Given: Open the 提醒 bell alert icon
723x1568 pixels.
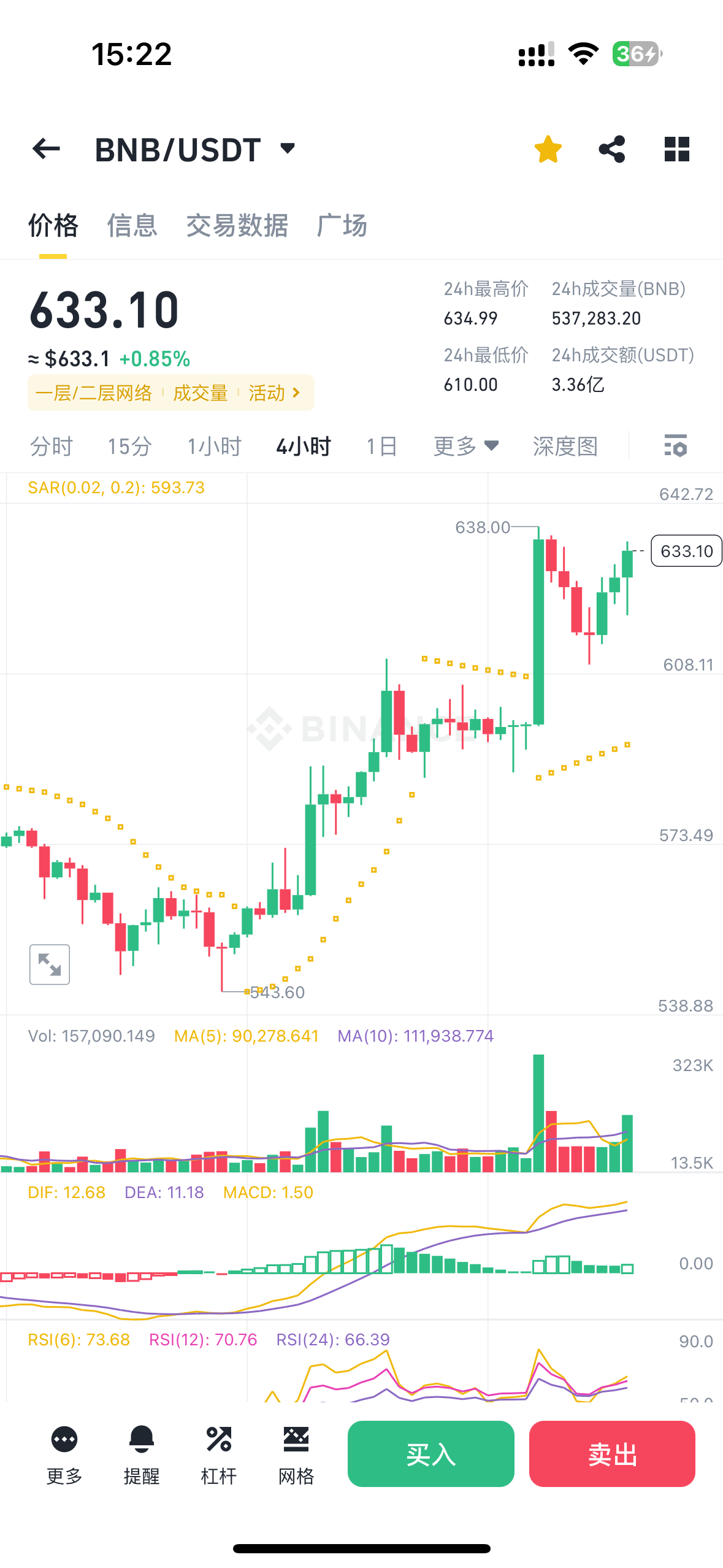Looking at the screenshot, I should (142, 1453).
